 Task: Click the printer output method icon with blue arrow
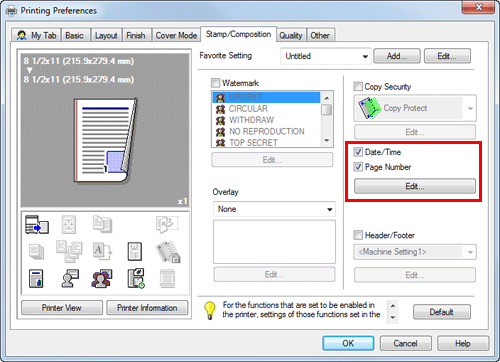pyautogui.click(x=37, y=224)
